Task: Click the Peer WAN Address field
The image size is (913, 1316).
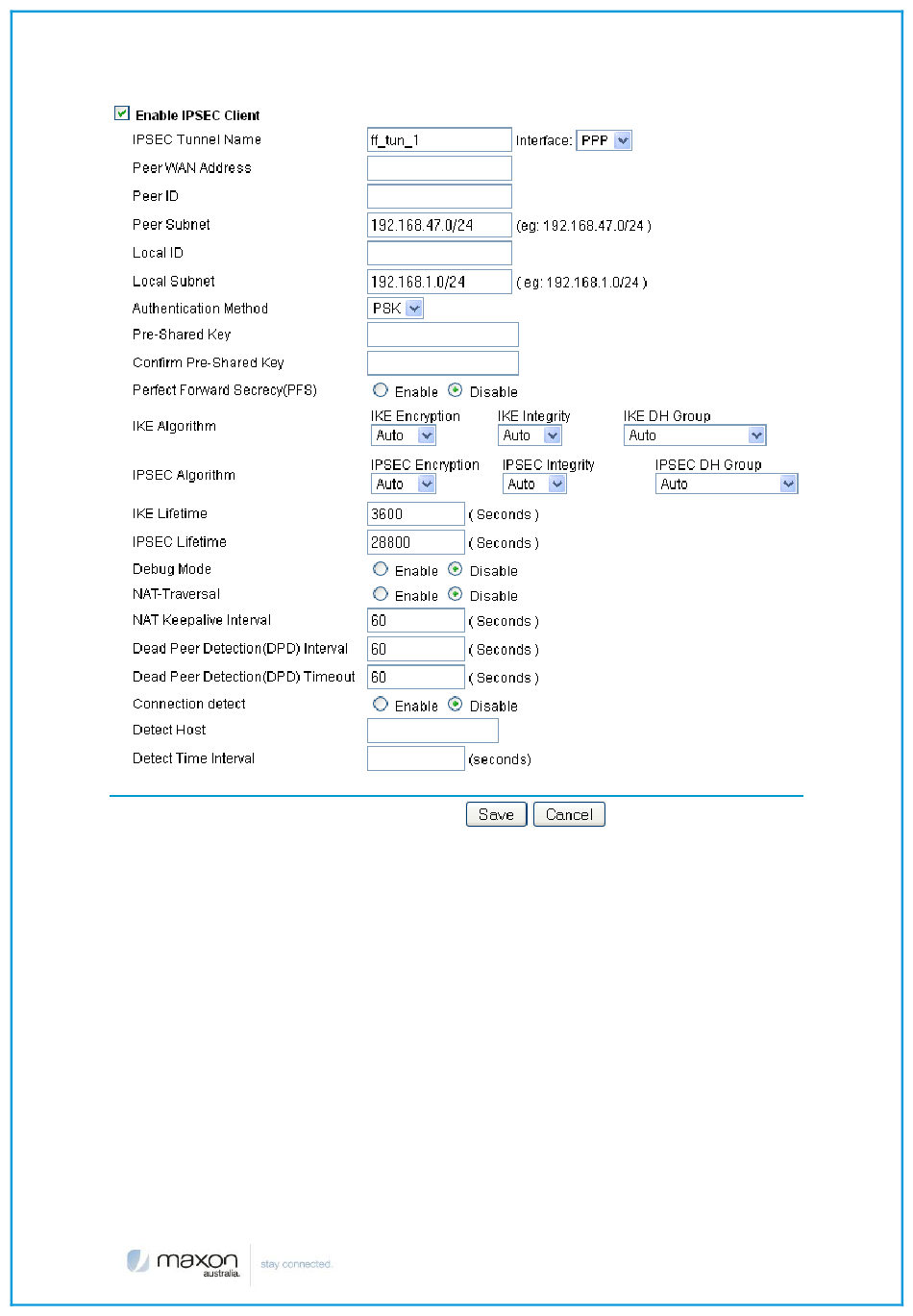Action: pos(439,168)
